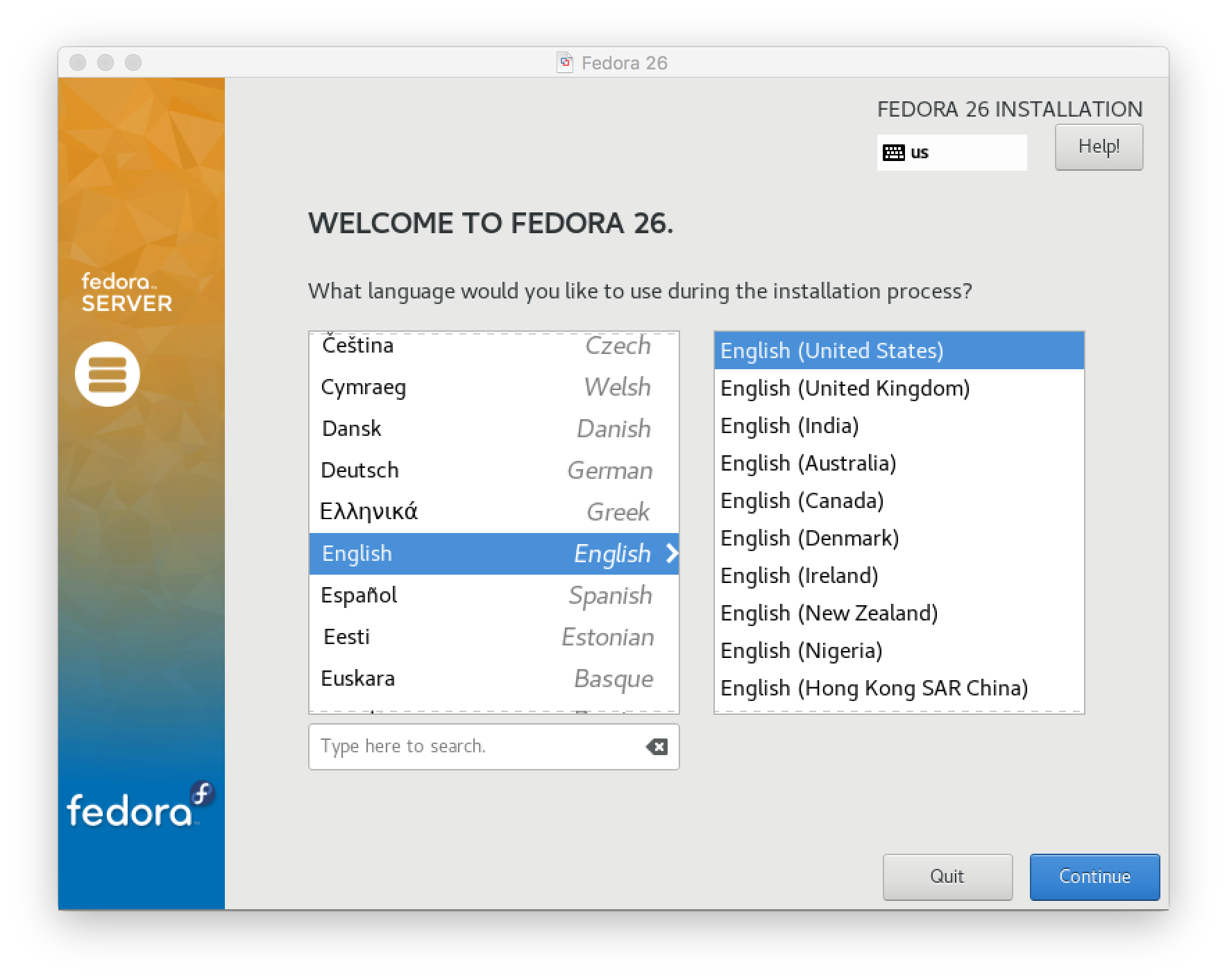Screen dimensions: 1227x980
Task: Click the English row chevron arrow
Action: [671, 553]
